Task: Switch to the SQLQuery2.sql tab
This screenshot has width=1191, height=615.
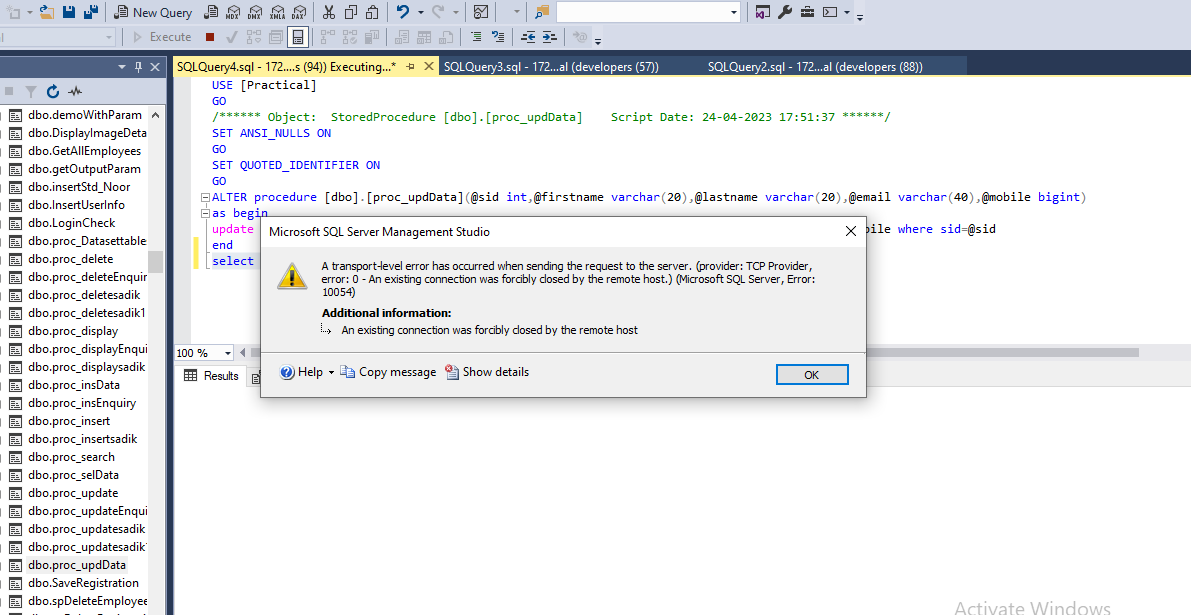Action: click(x=815, y=67)
